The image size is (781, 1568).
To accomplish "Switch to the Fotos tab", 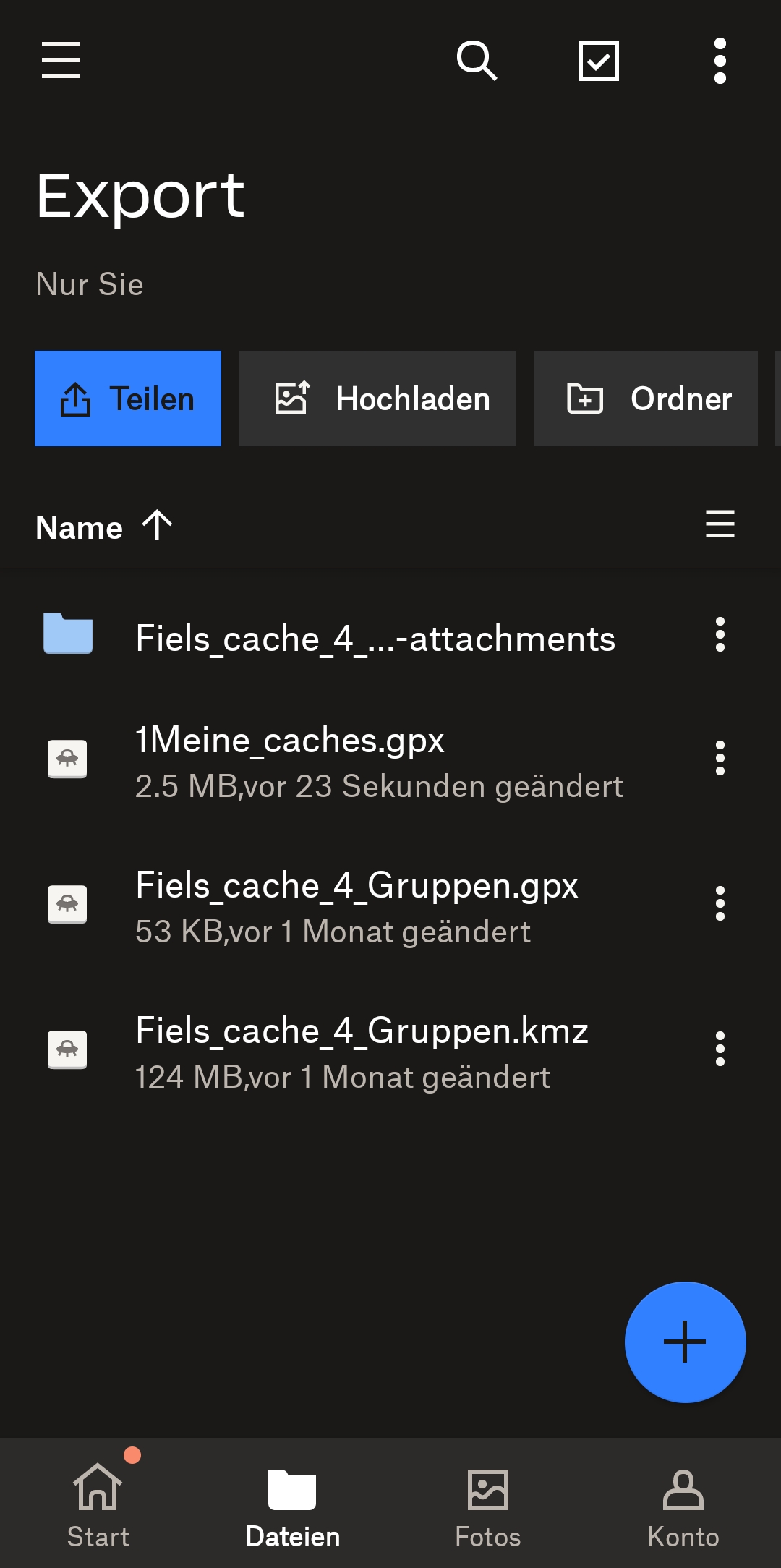I will tap(488, 1503).
